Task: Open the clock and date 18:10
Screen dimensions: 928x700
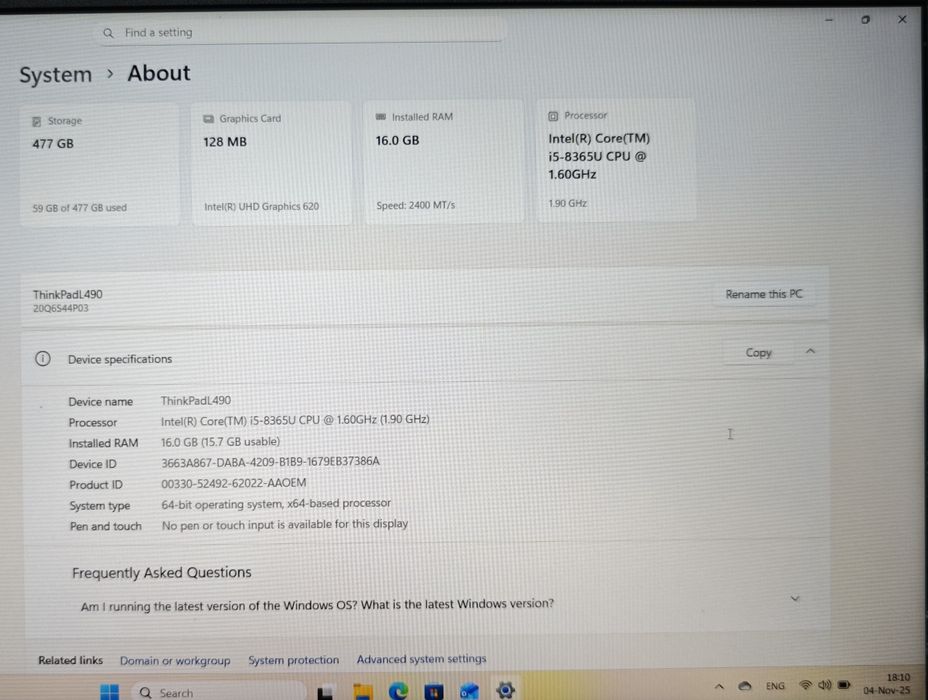Action: coord(887,683)
